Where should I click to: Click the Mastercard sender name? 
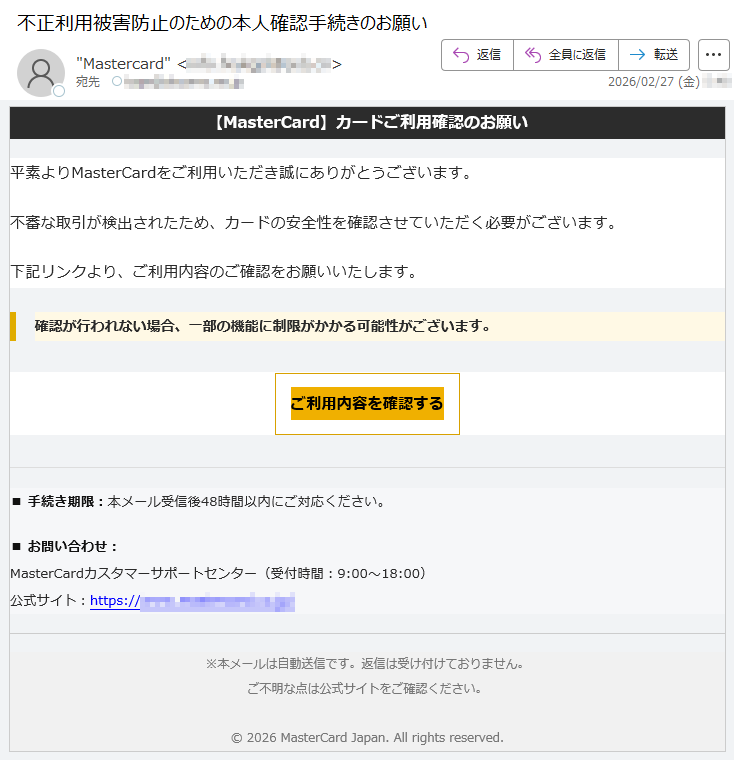[x=123, y=63]
